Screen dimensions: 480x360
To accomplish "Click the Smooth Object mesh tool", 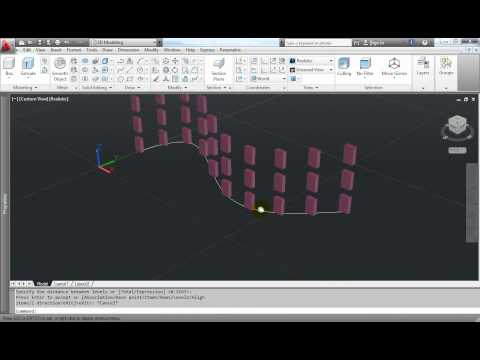I will pos(60,69).
